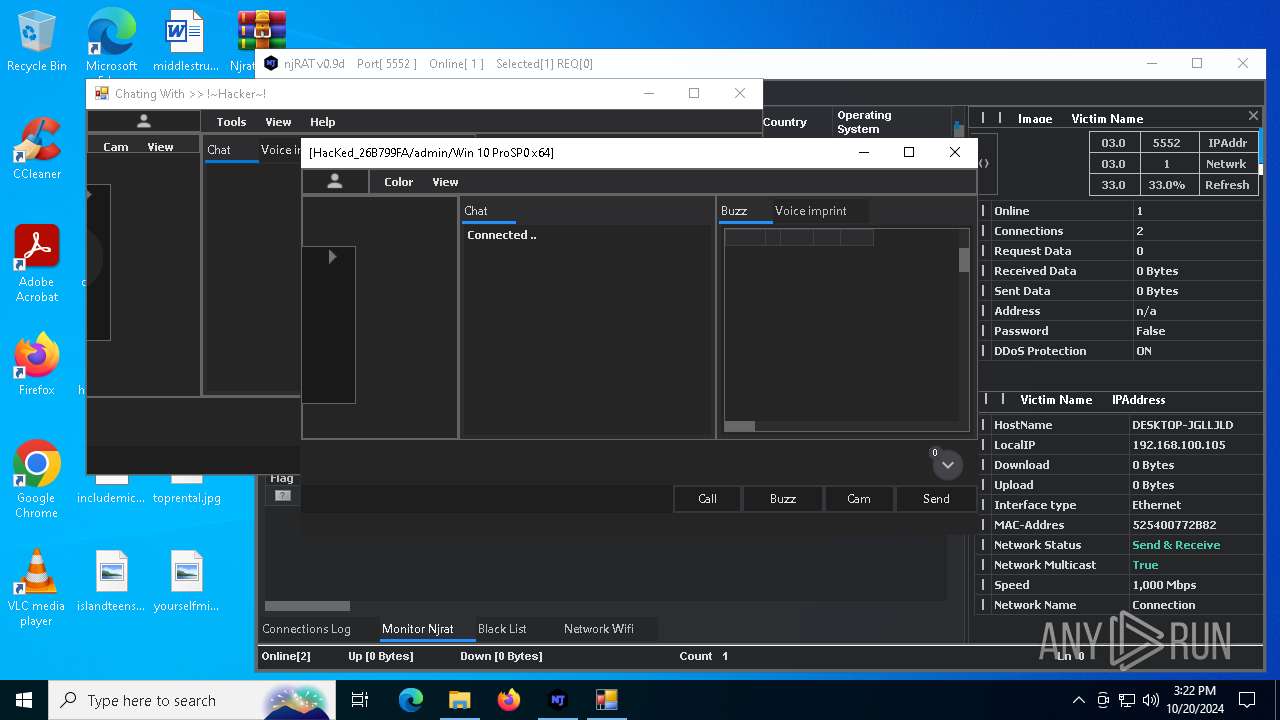Click the round scroll-down chevron button
Image resolution: width=1280 pixels, height=720 pixels.
pos(947,464)
